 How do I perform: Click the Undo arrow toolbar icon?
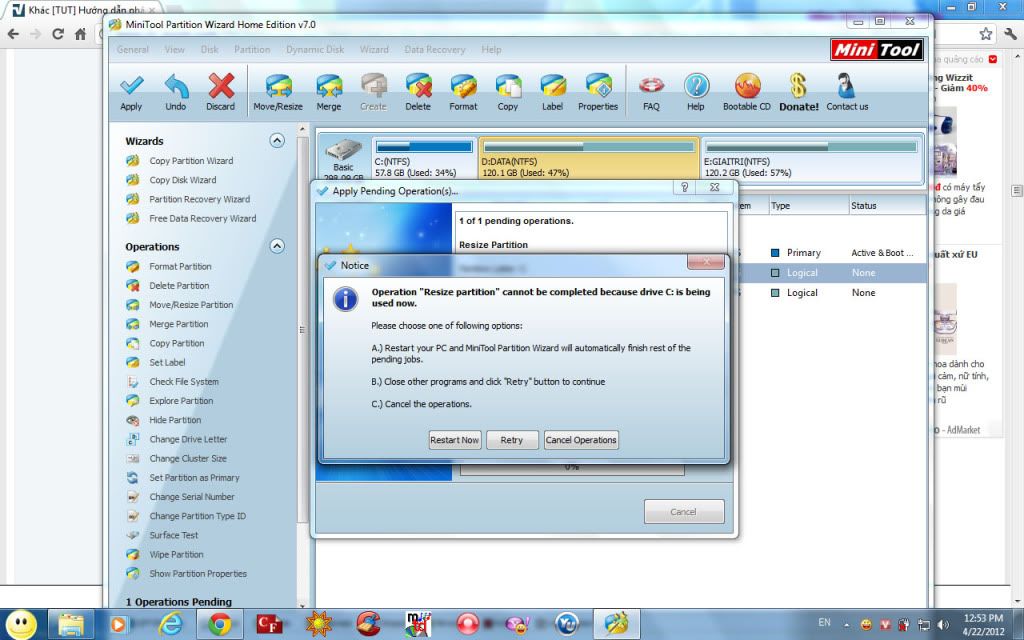click(x=176, y=86)
